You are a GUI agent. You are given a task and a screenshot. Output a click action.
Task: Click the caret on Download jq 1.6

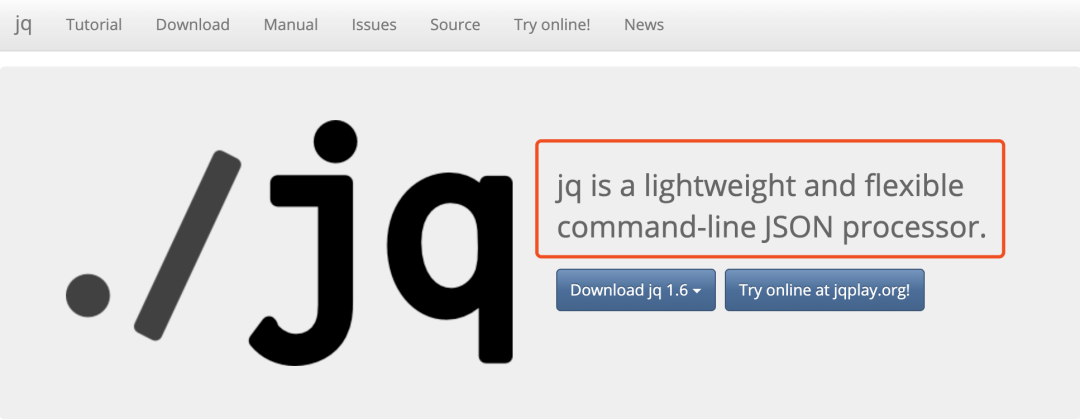click(697, 292)
